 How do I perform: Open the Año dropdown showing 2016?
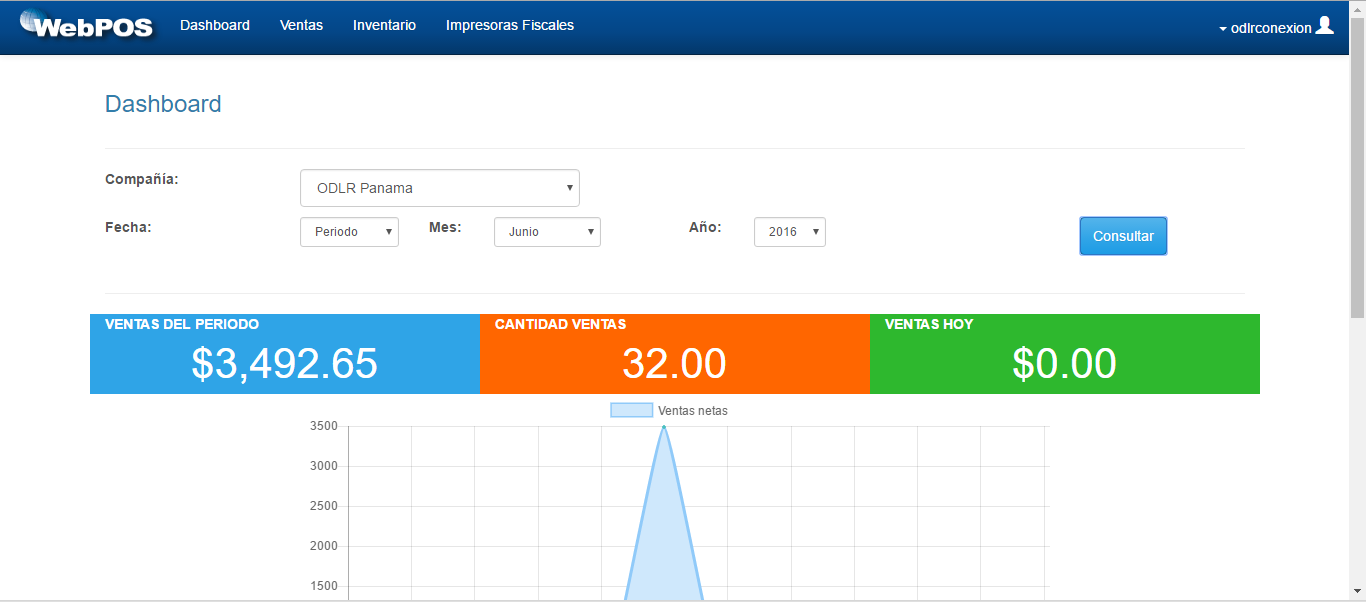tap(789, 231)
